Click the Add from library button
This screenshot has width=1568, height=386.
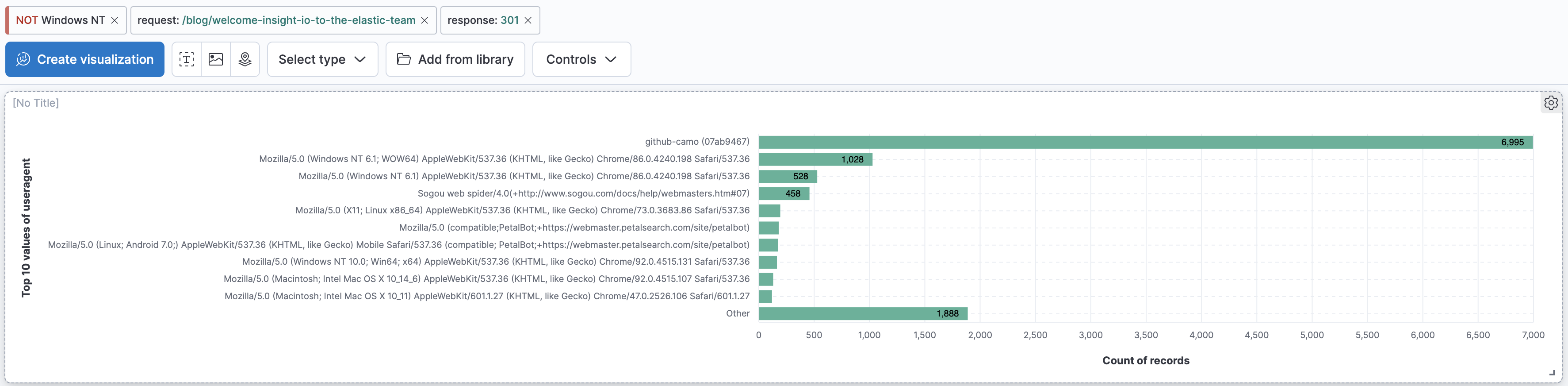point(455,59)
